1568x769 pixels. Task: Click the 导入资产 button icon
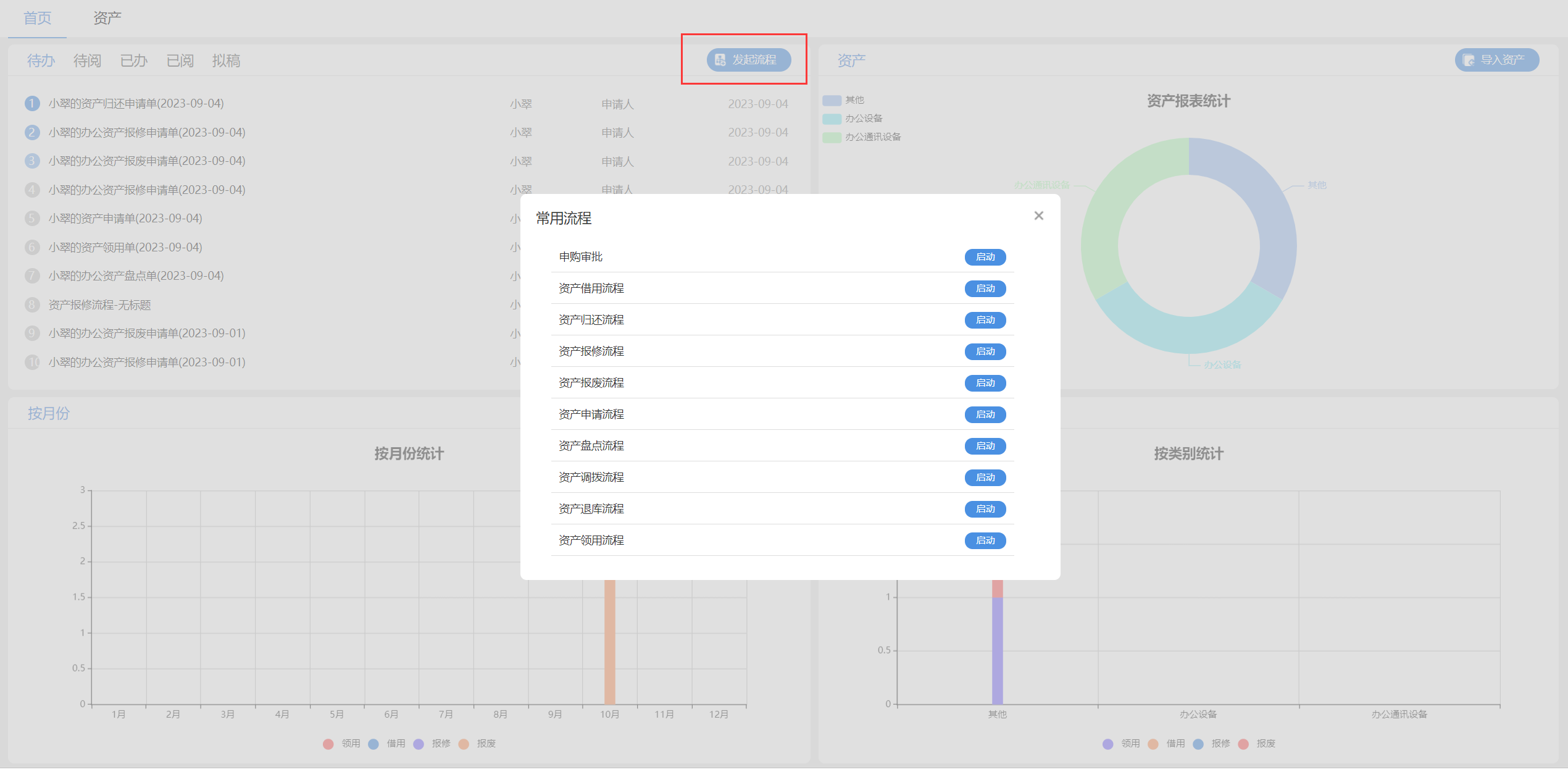coord(1469,60)
